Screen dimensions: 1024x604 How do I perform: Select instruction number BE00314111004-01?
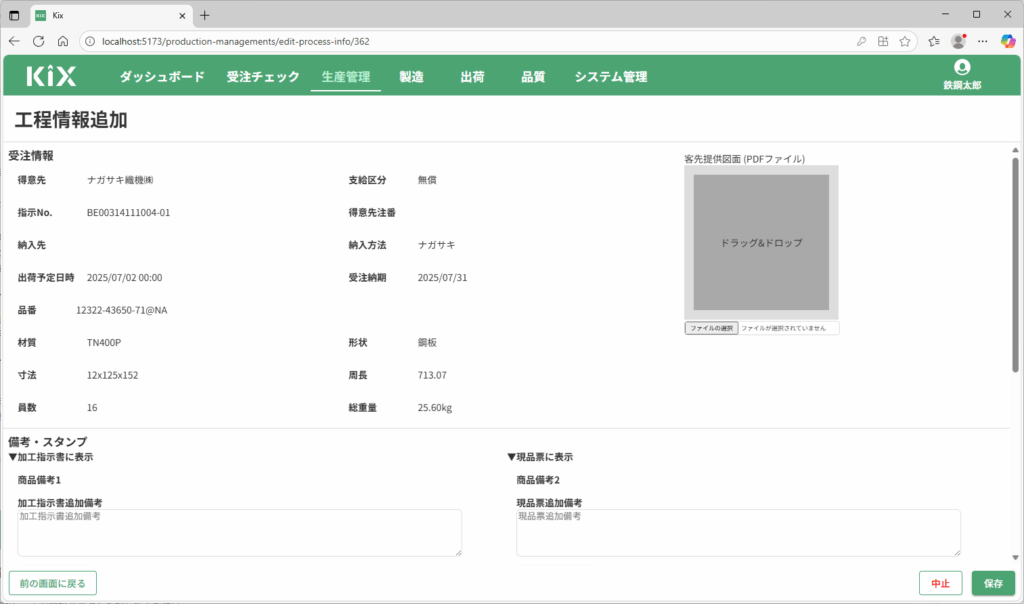(129, 212)
